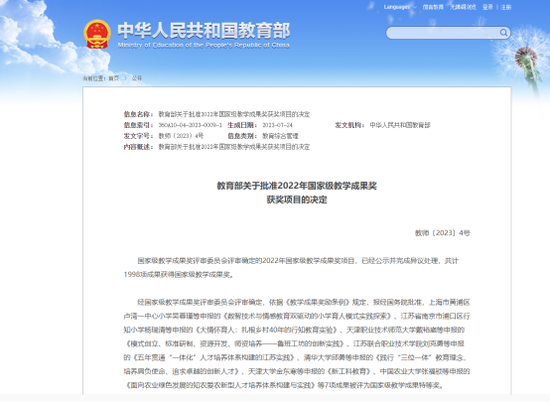The width and height of the screenshot is (550, 402).
Task: Click the right-aligned 教师〔2023〕4号 document number
Action: [442, 233]
